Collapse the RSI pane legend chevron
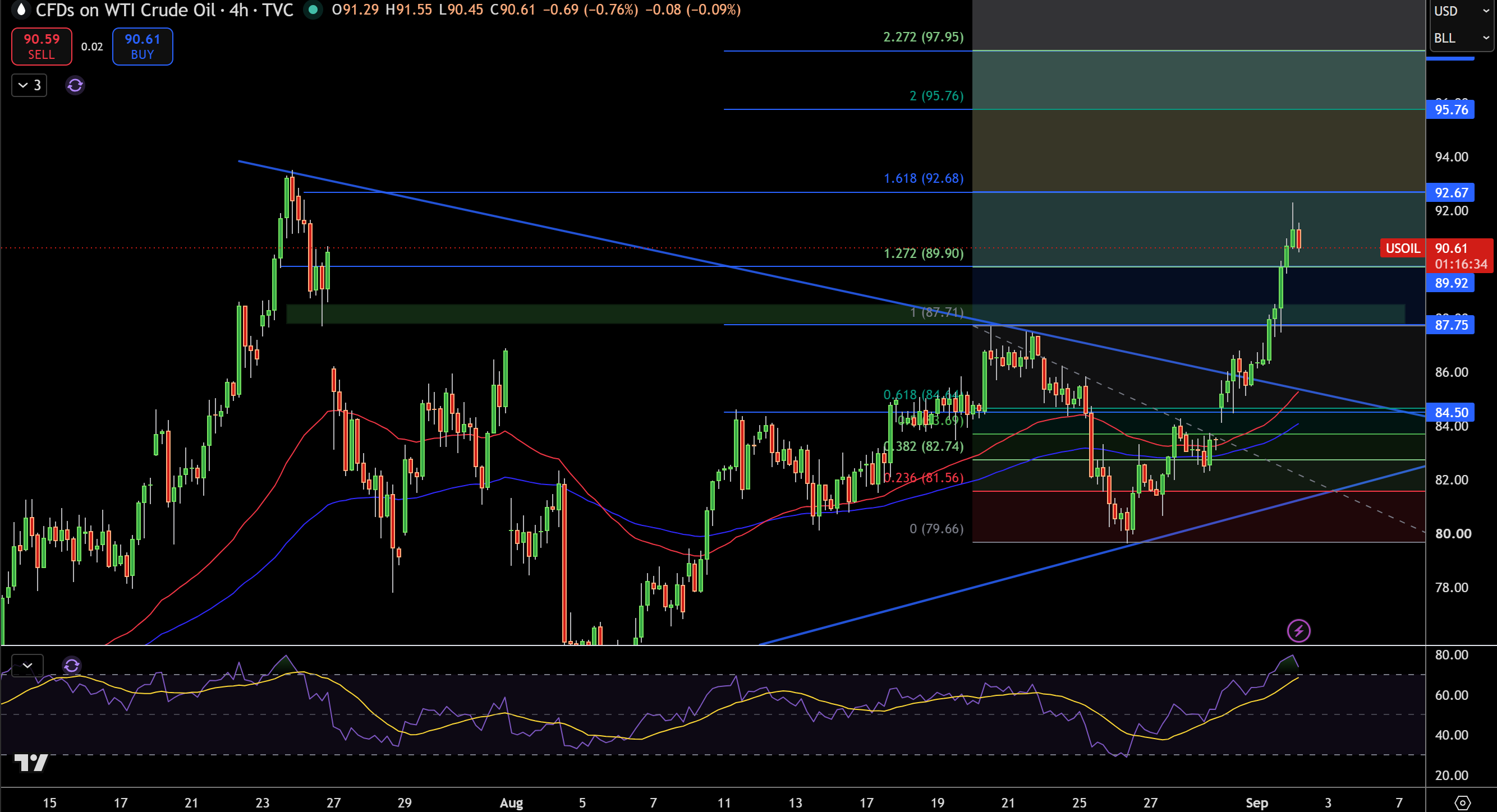The height and width of the screenshot is (812, 1497). coord(27,665)
